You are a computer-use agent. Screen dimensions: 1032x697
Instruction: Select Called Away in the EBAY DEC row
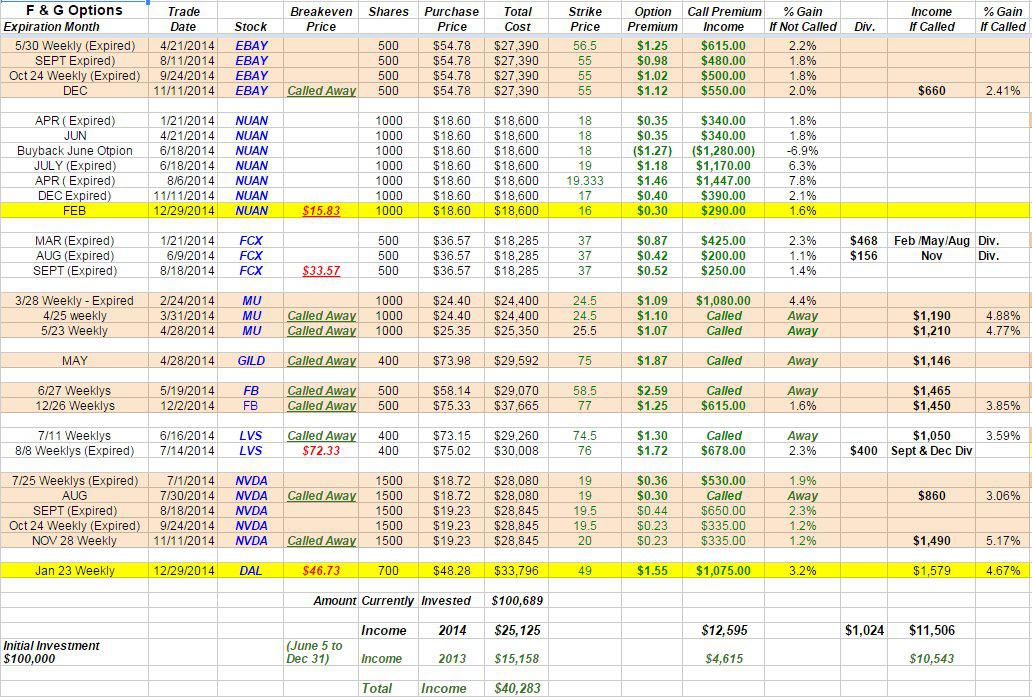click(x=321, y=91)
